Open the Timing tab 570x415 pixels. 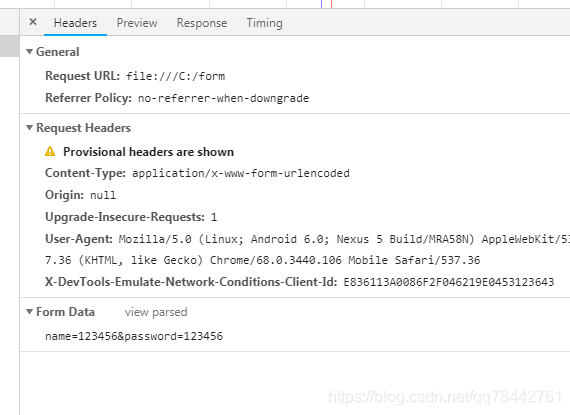click(x=264, y=23)
